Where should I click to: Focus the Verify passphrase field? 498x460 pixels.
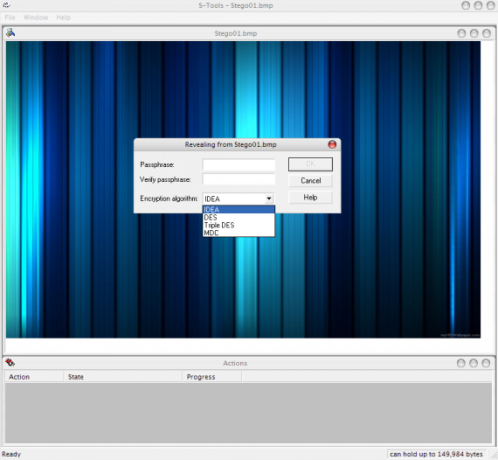click(x=239, y=179)
